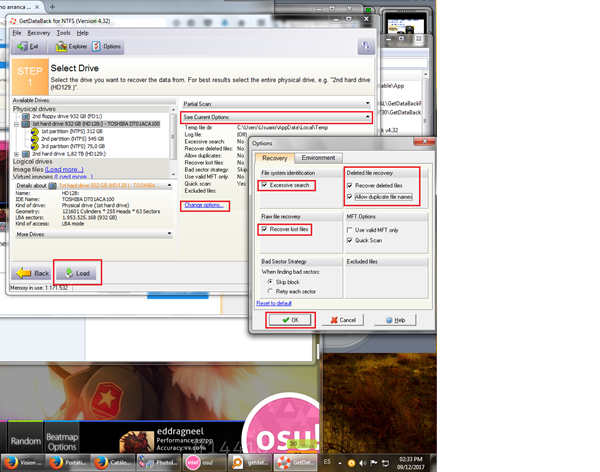Click drive list scrollbar up arrow
This screenshot has width=600, height=472.
173,110
